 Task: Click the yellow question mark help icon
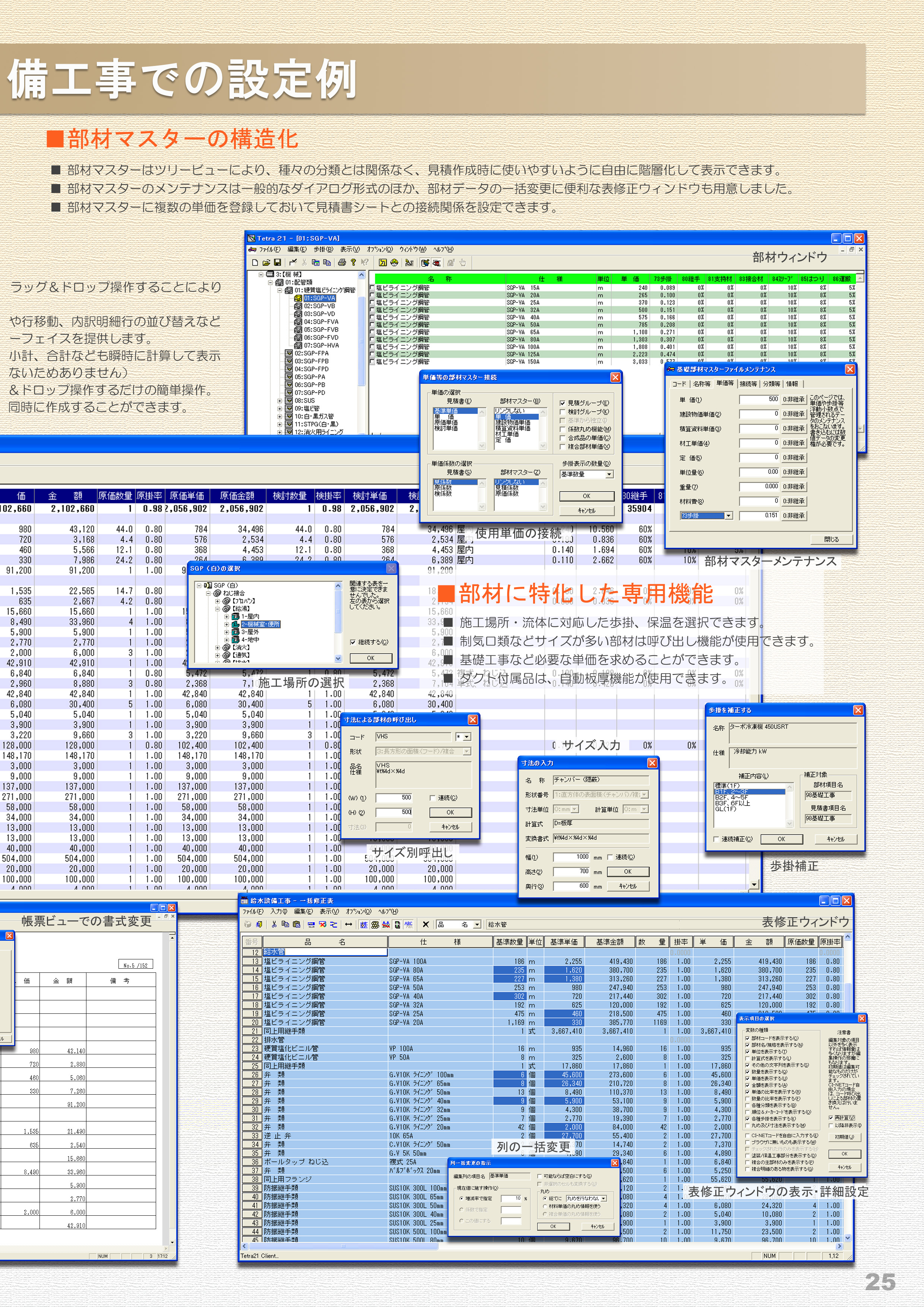(x=353, y=262)
